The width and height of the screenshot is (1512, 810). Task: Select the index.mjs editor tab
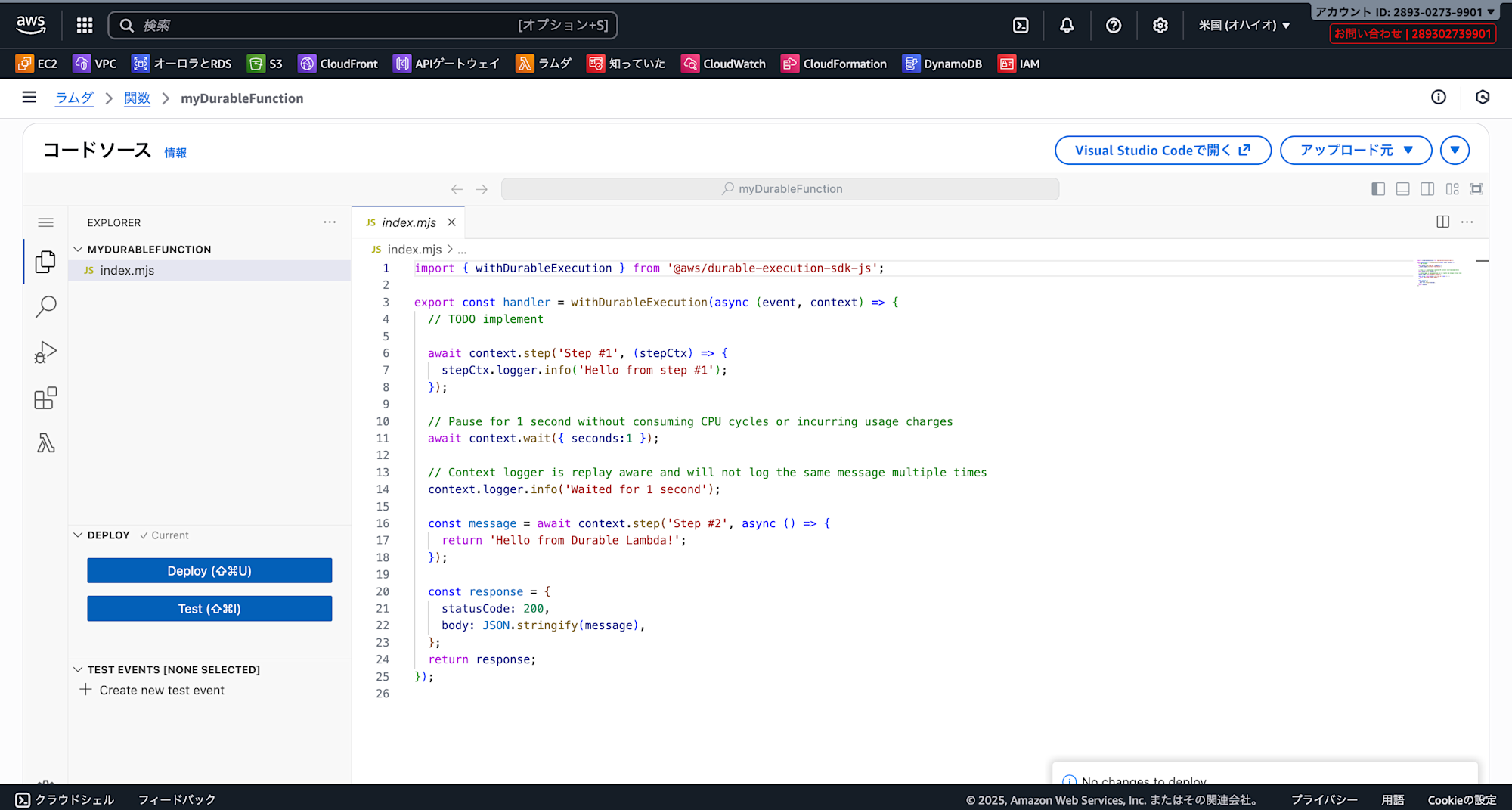[408, 222]
